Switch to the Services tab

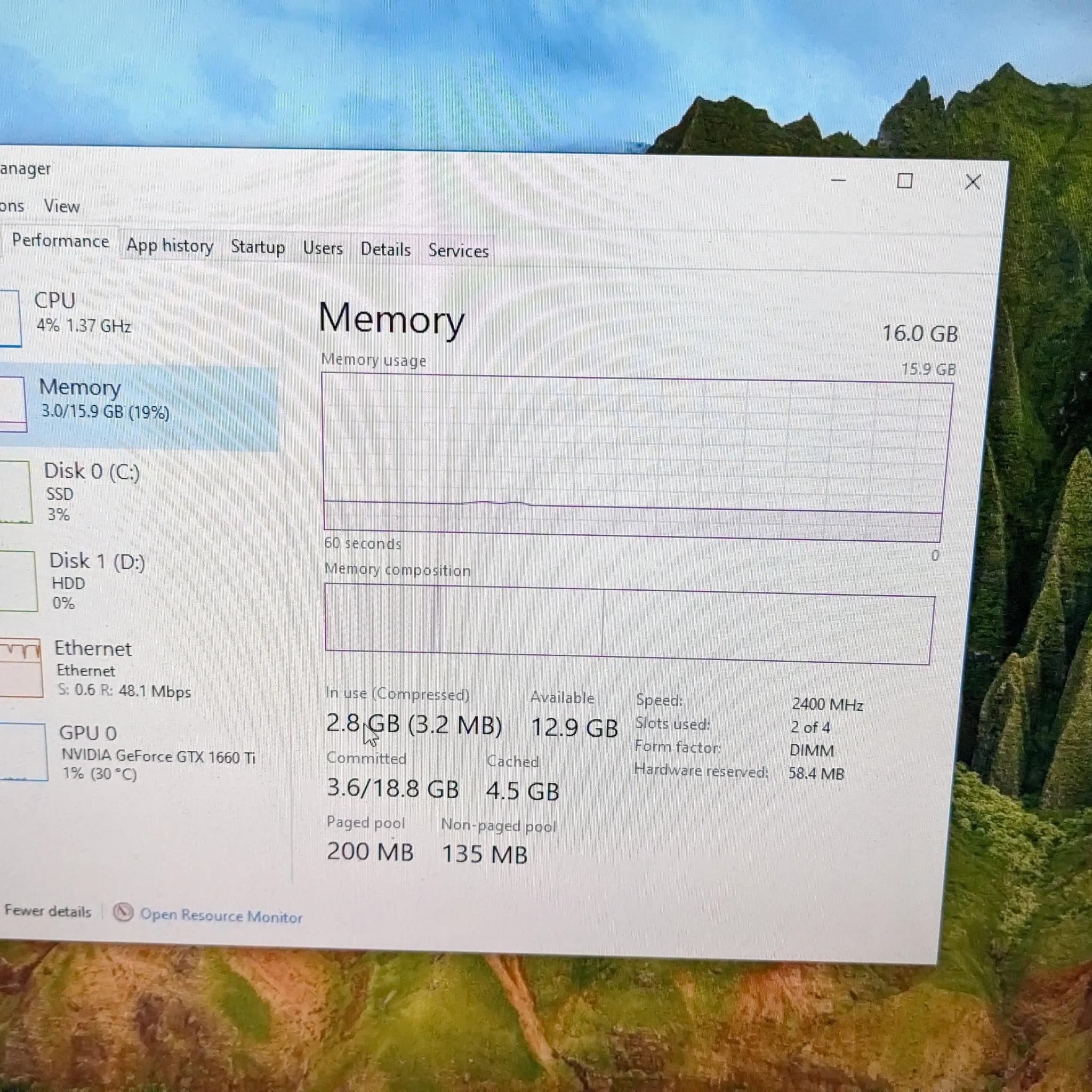[x=459, y=251]
